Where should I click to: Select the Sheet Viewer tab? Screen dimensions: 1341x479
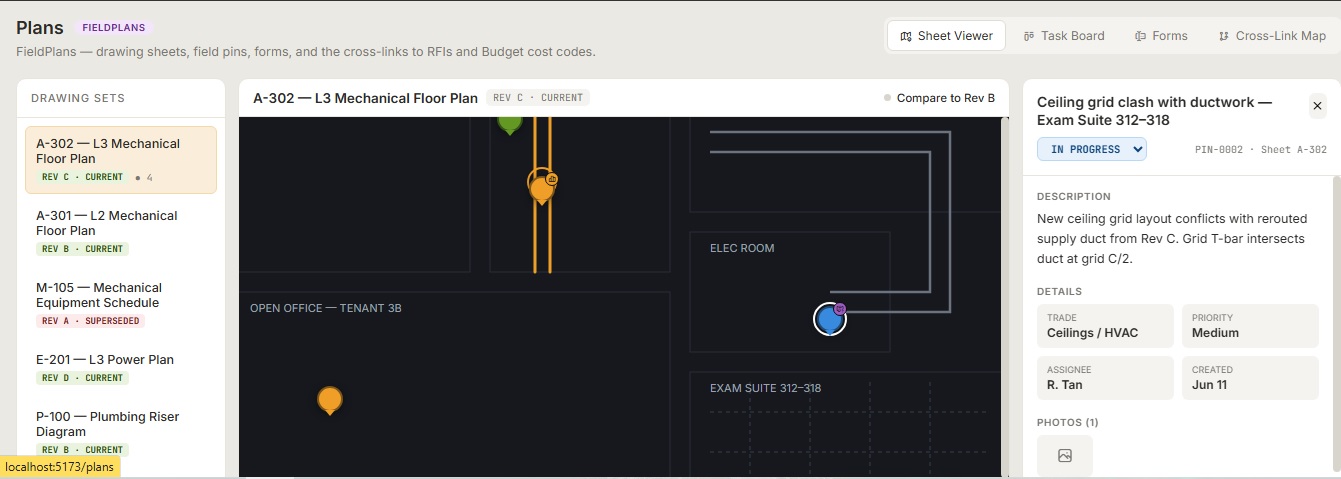point(946,36)
